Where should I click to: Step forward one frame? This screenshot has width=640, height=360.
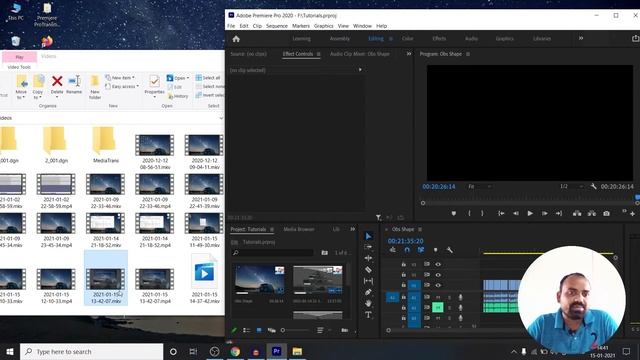click(x=544, y=213)
